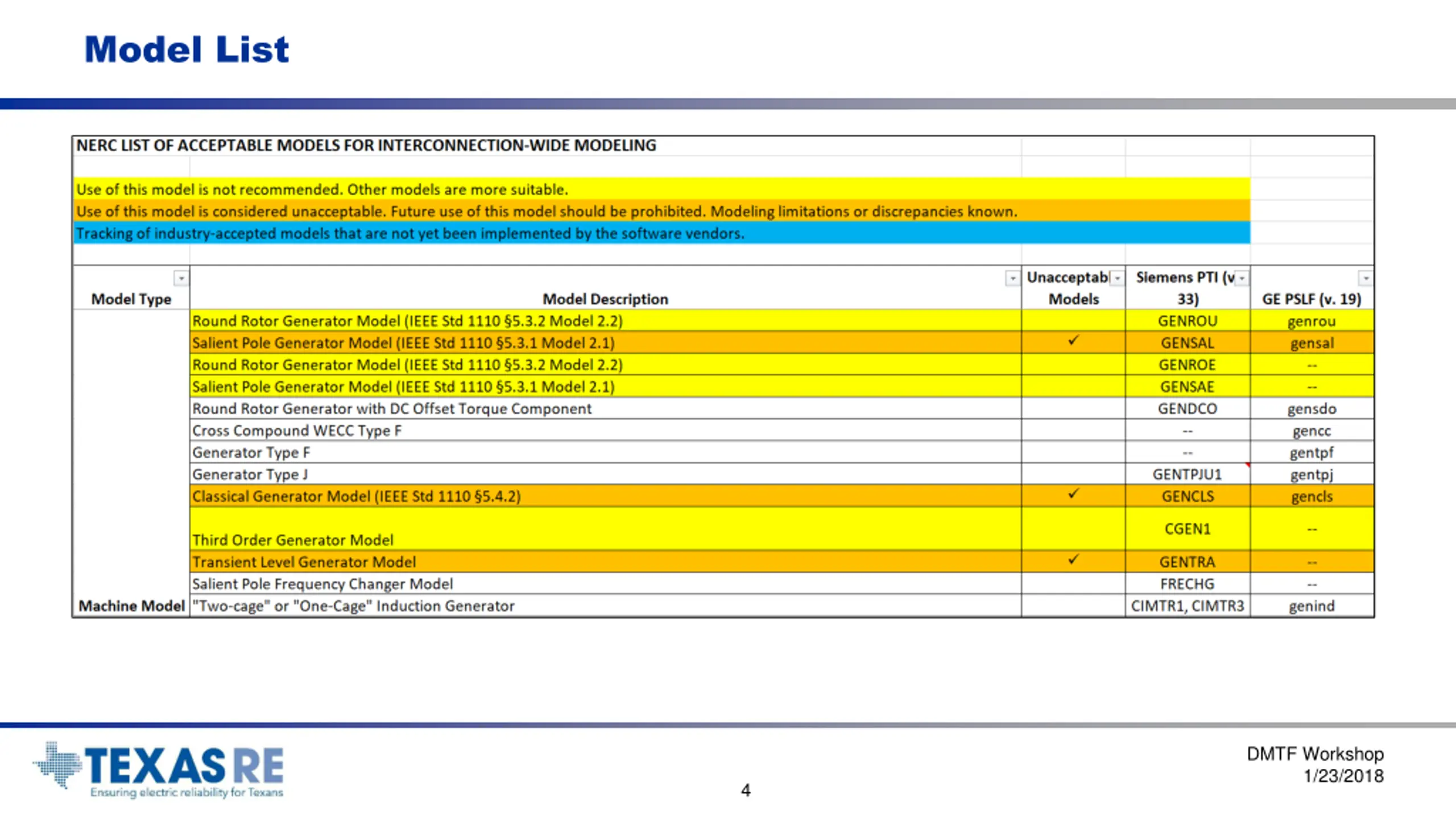Open the Model Description column filter dropdown

[x=1012, y=278]
